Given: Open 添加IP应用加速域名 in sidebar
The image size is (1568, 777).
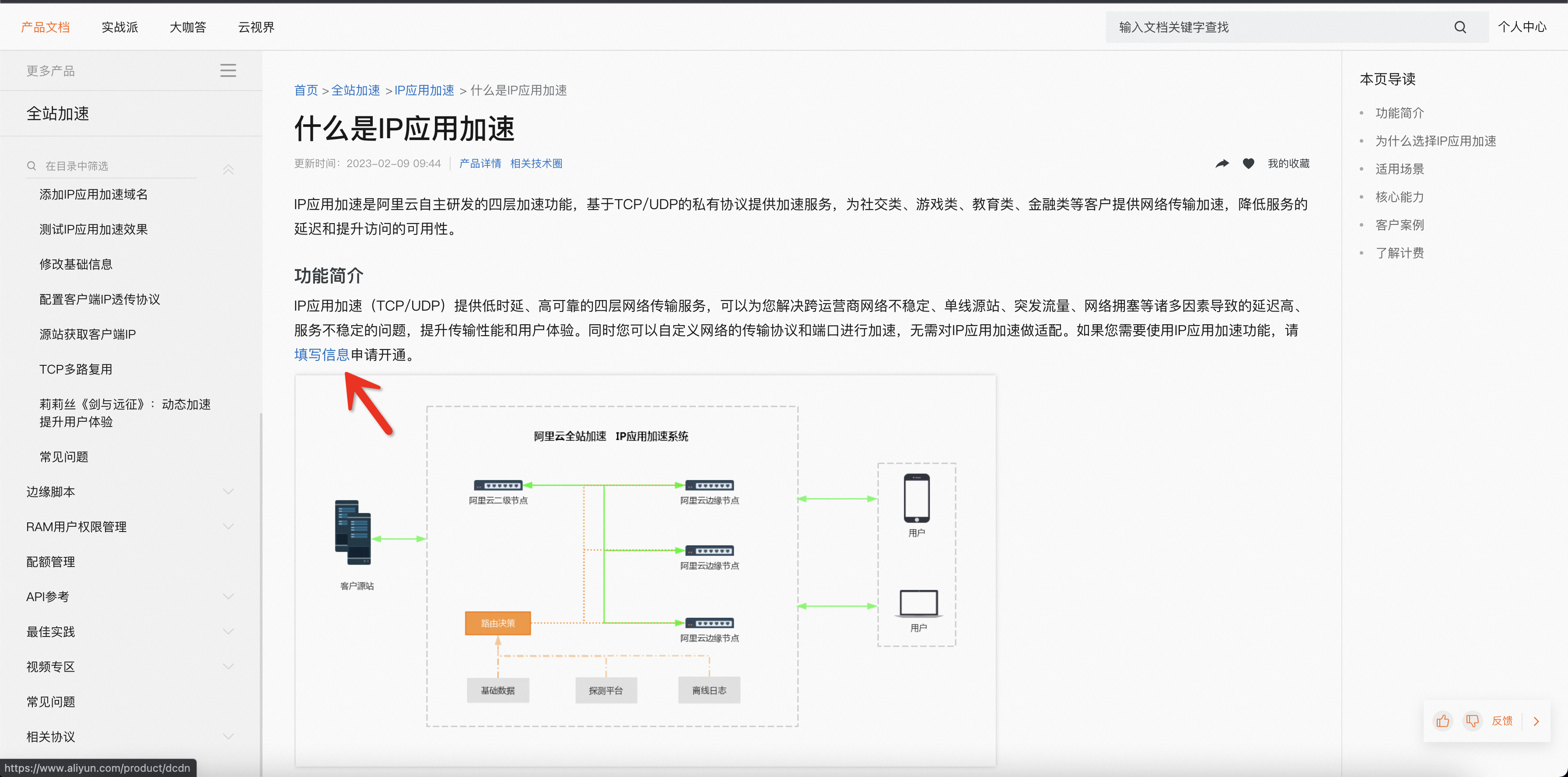Looking at the screenshot, I should [x=94, y=195].
